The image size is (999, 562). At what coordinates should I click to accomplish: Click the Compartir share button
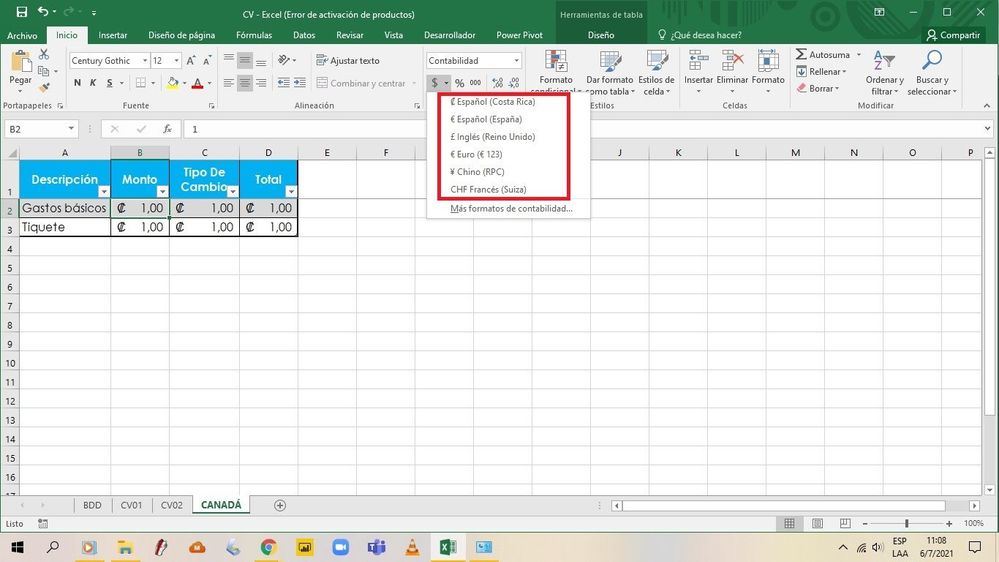click(953, 35)
